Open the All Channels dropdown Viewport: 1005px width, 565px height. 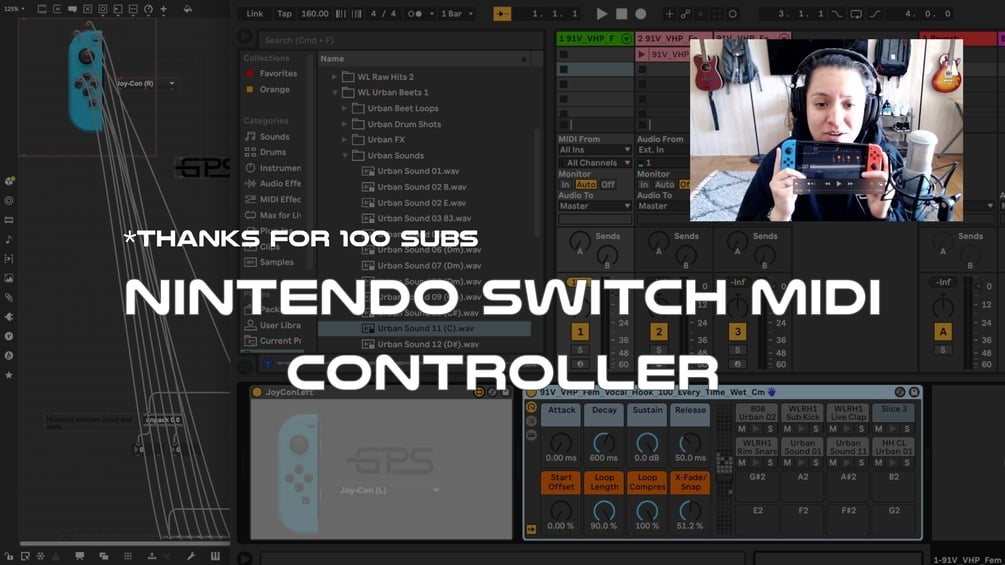point(595,163)
